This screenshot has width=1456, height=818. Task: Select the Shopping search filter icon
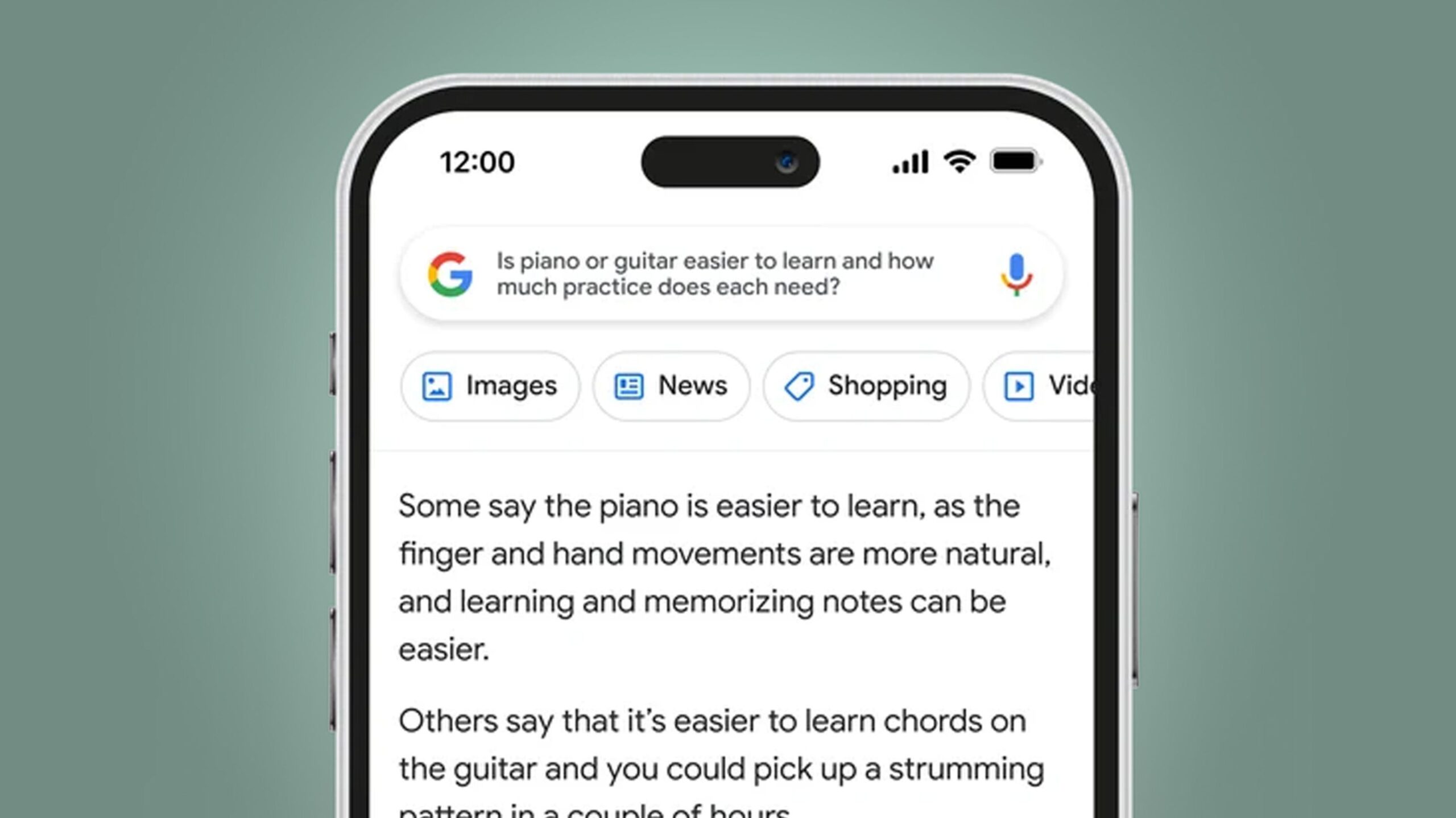point(801,385)
